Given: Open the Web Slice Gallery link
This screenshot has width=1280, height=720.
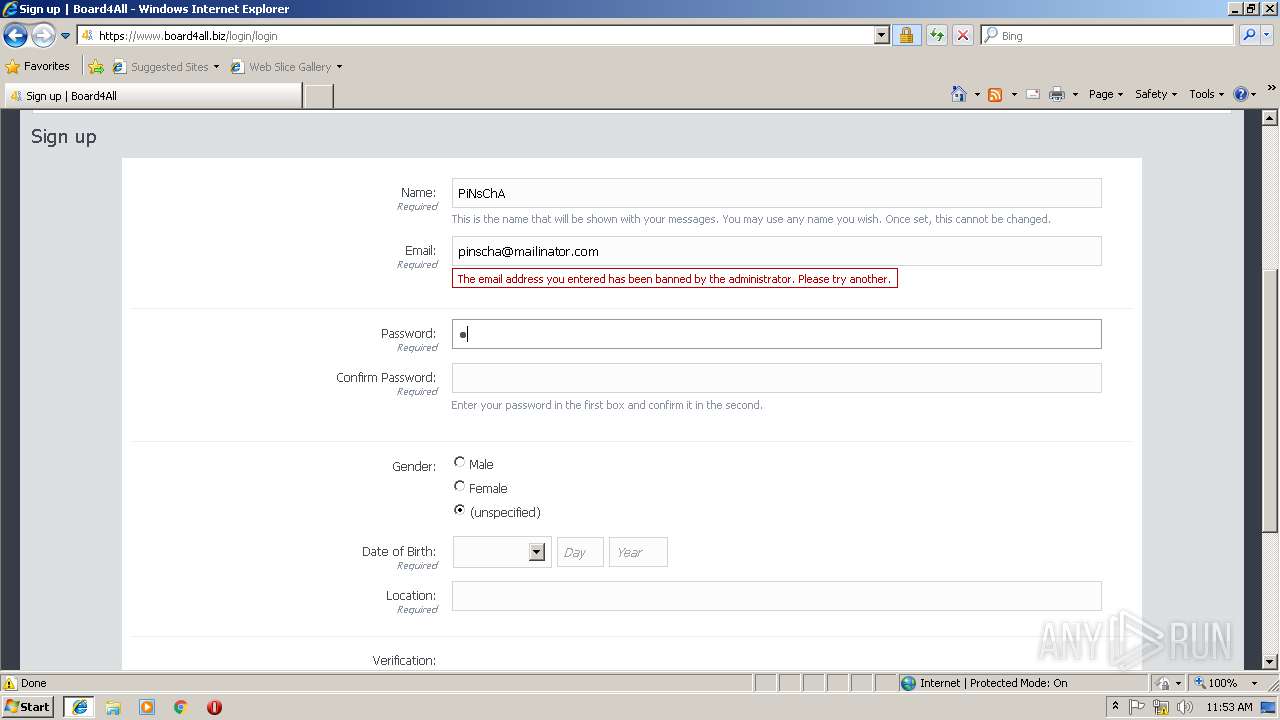Looking at the screenshot, I should [x=281, y=67].
